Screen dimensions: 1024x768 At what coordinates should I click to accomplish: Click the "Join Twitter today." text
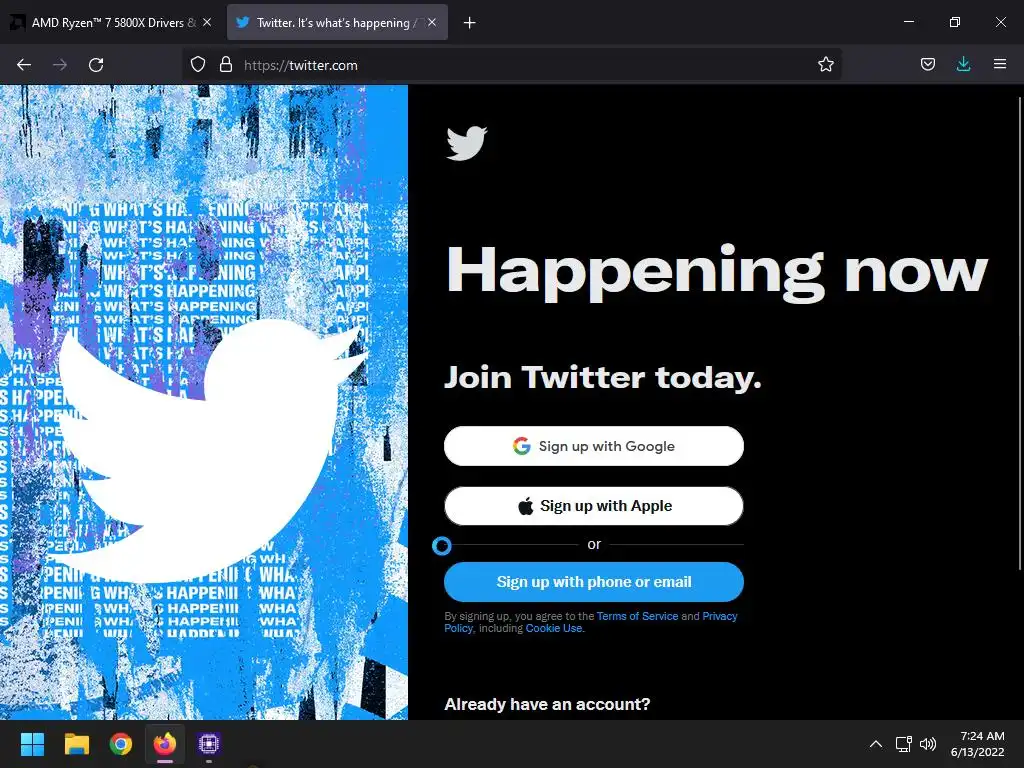click(603, 377)
